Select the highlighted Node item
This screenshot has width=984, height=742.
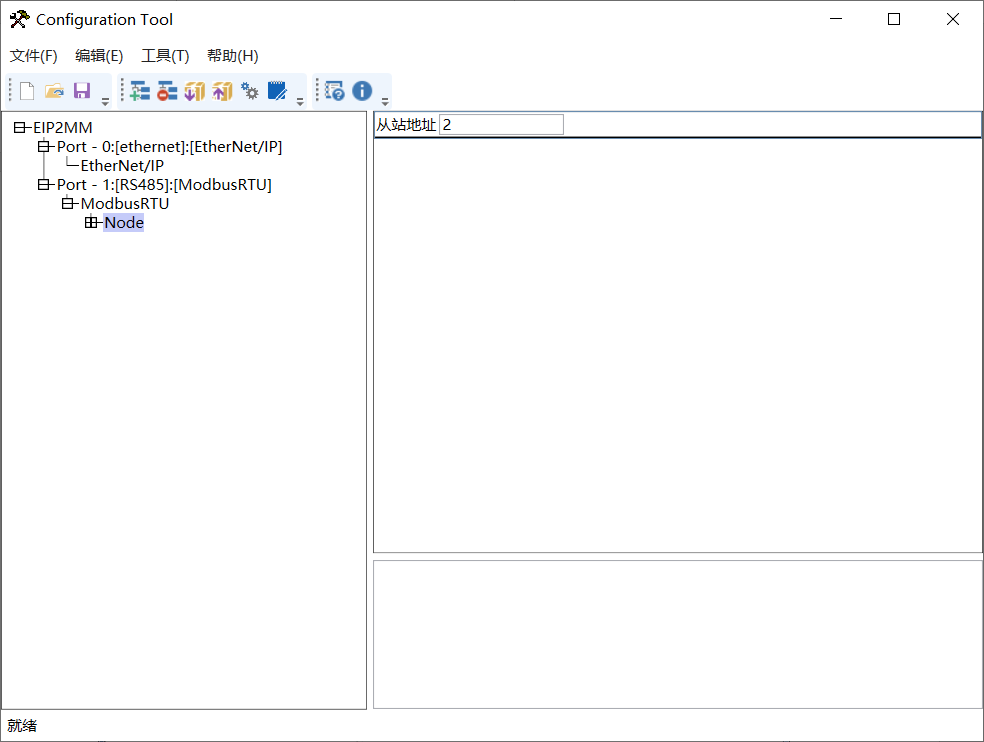point(124,222)
